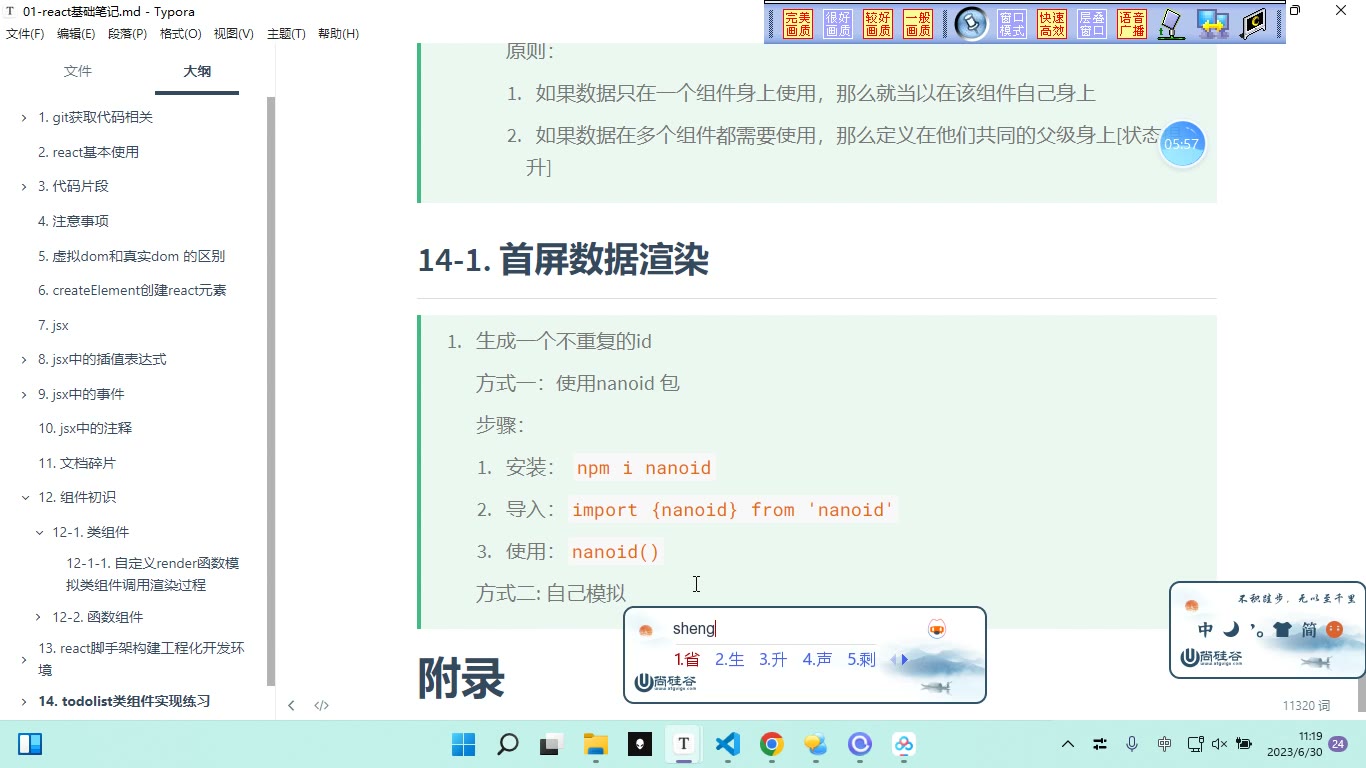Expand outline item 3. 代码片段
Viewport: 1366px width, 768px height.
pyautogui.click(x=24, y=187)
